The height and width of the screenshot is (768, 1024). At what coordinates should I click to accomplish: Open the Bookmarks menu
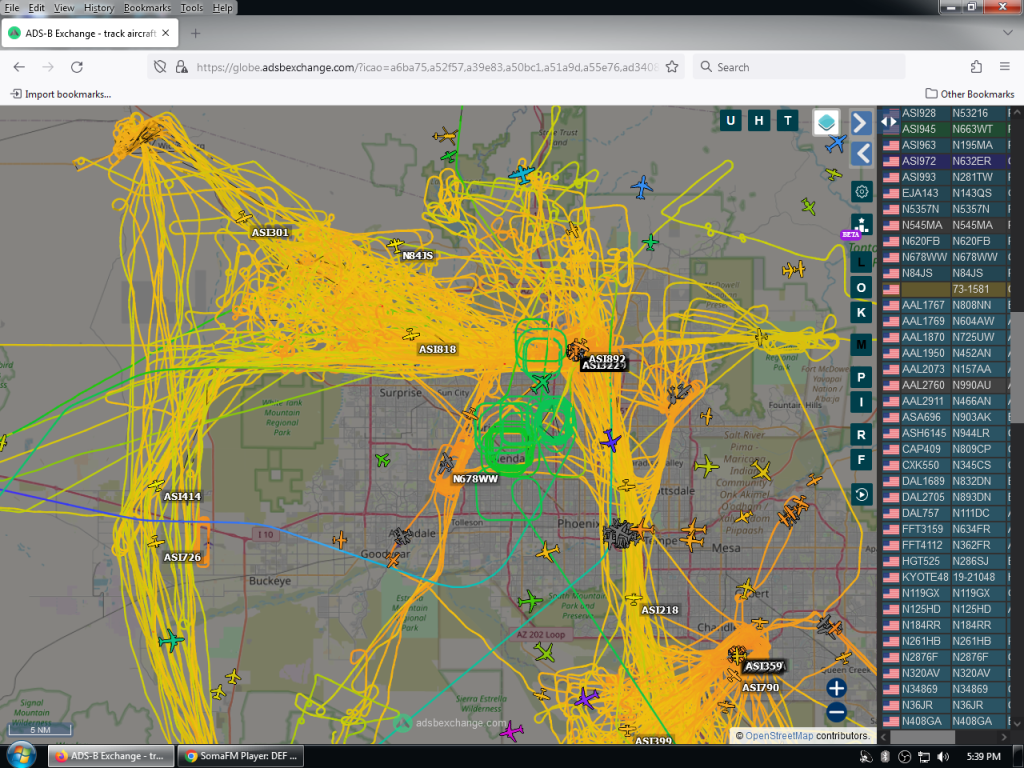[147, 8]
